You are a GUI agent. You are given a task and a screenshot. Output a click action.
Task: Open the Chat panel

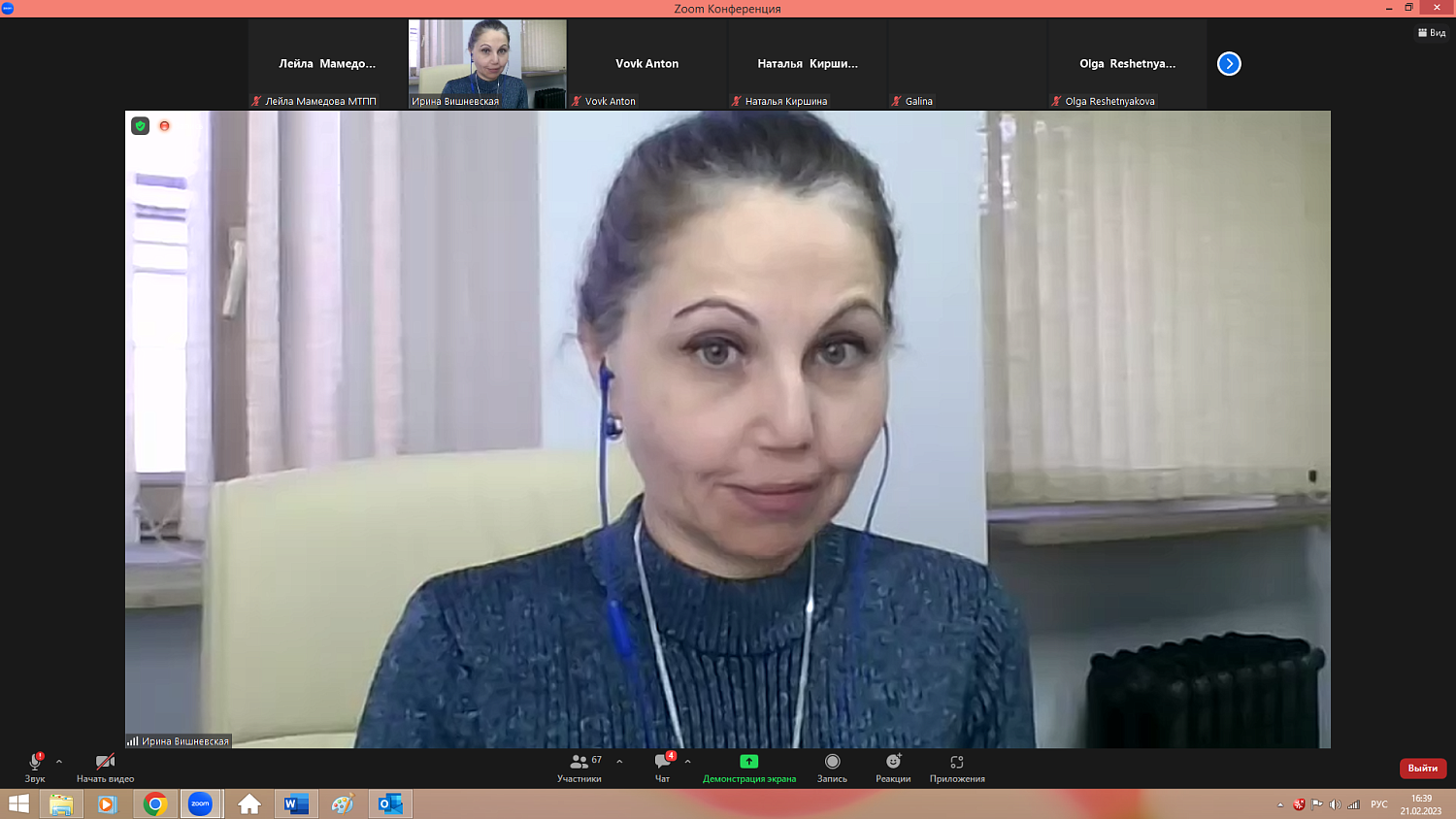click(x=663, y=763)
